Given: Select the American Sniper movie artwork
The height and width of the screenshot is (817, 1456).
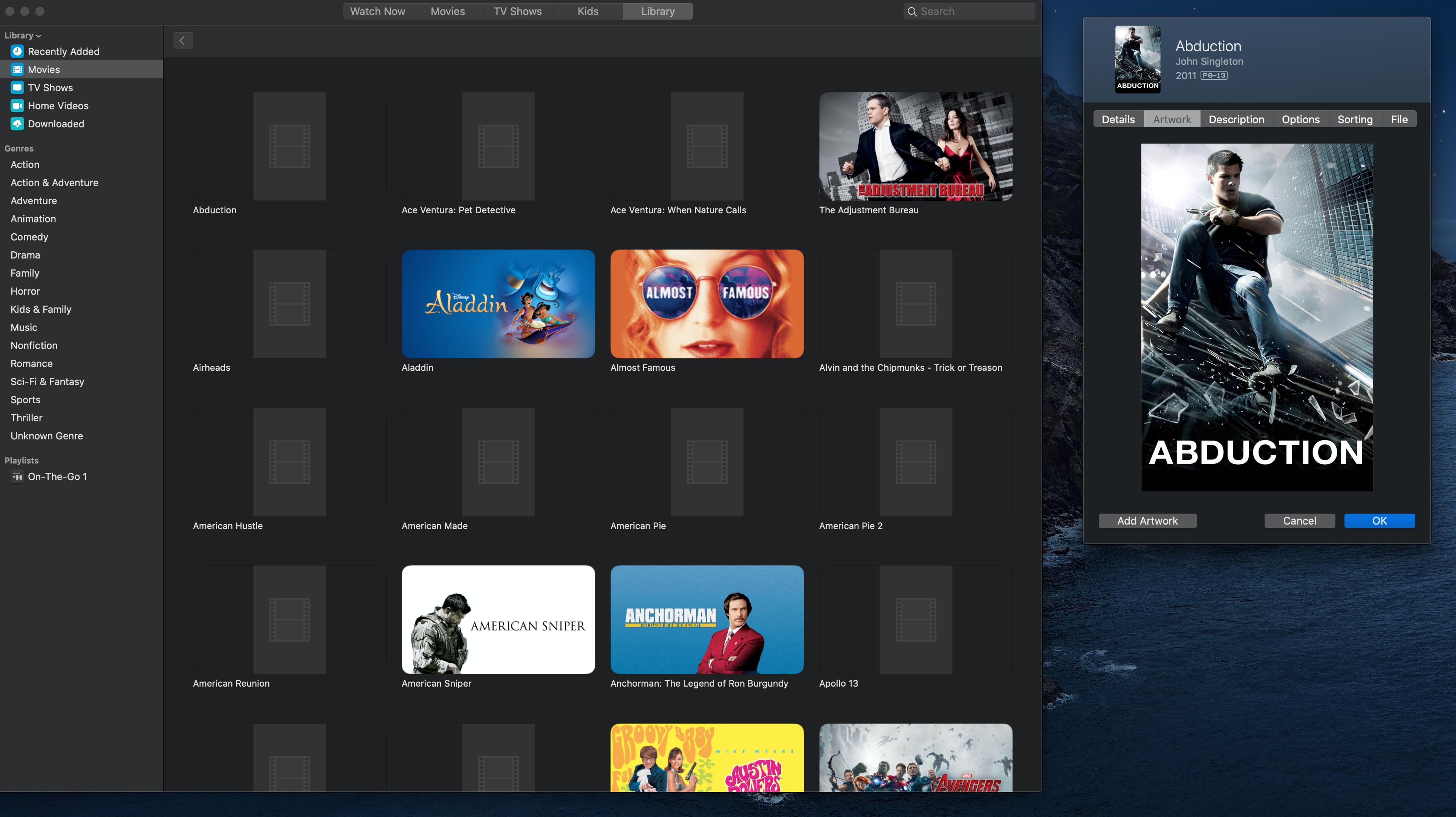Looking at the screenshot, I should pyautogui.click(x=498, y=620).
